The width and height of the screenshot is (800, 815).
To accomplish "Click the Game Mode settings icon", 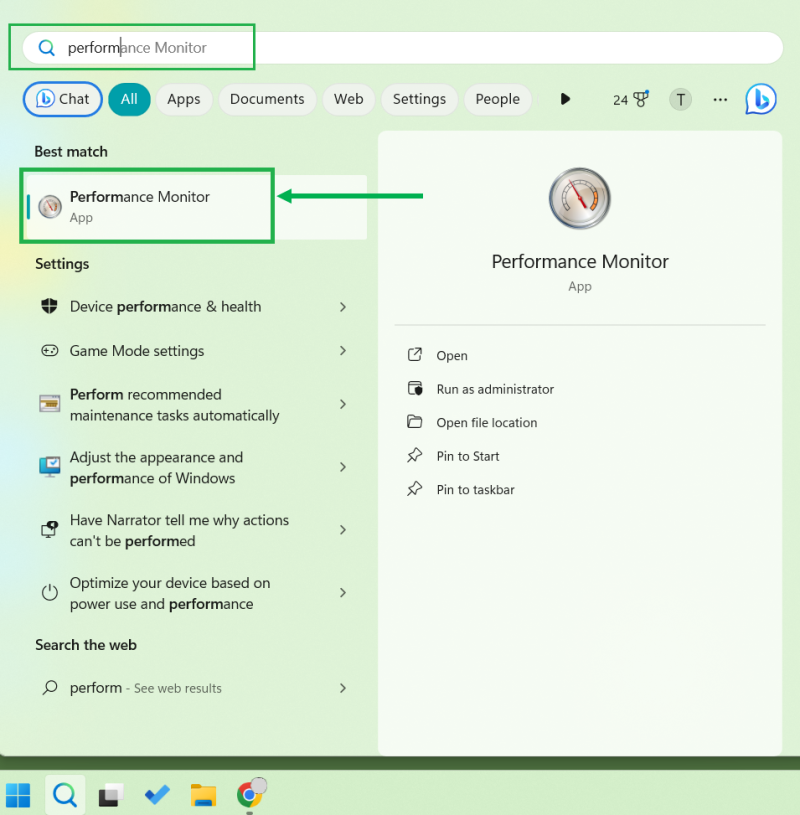I will click(x=49, y=351).
